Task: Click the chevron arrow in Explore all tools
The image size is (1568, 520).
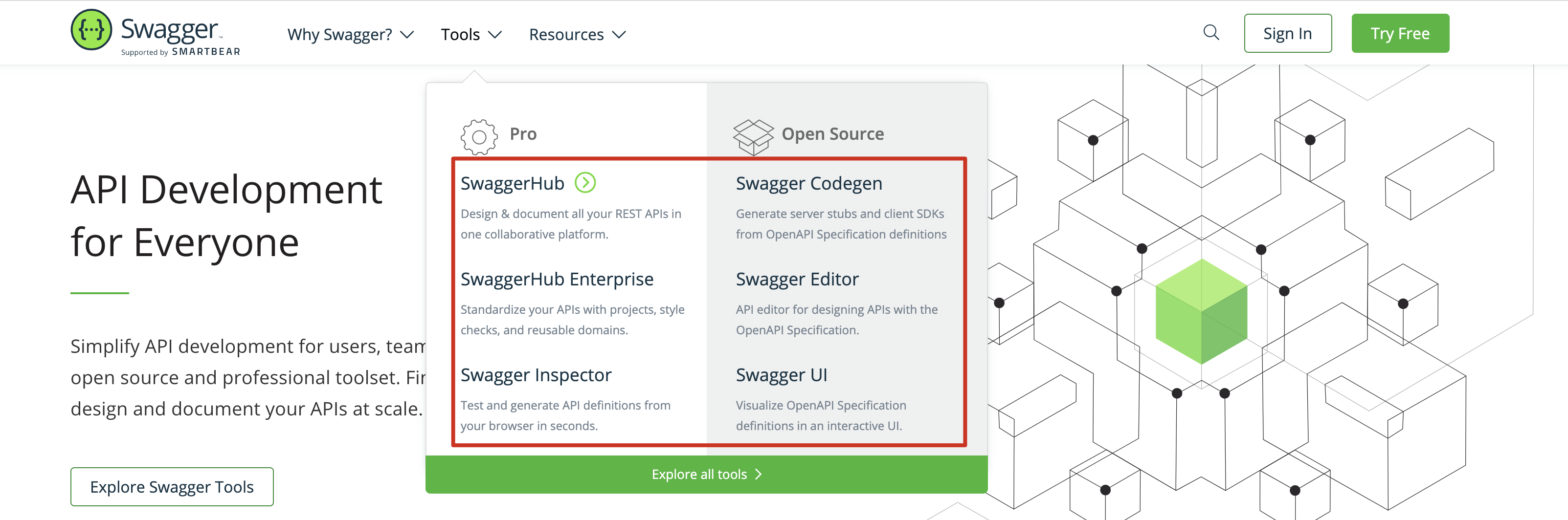Action: pyautogui.click(x=758, y=475)
